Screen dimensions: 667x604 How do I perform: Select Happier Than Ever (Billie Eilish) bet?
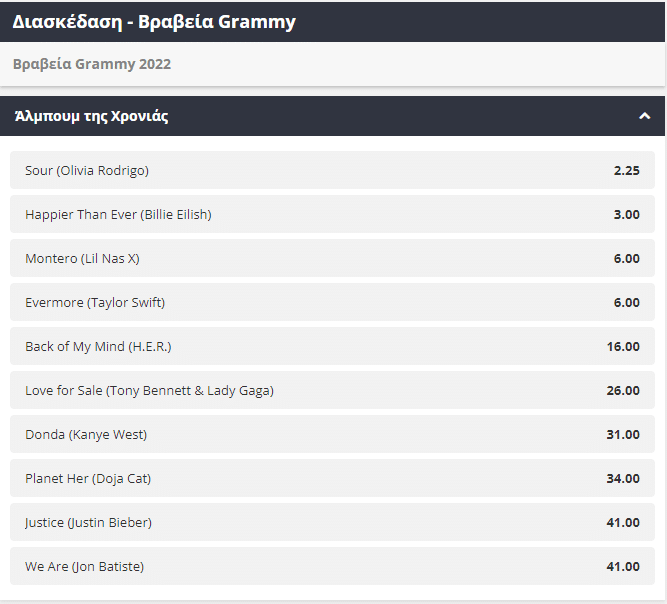click(332, 214)
